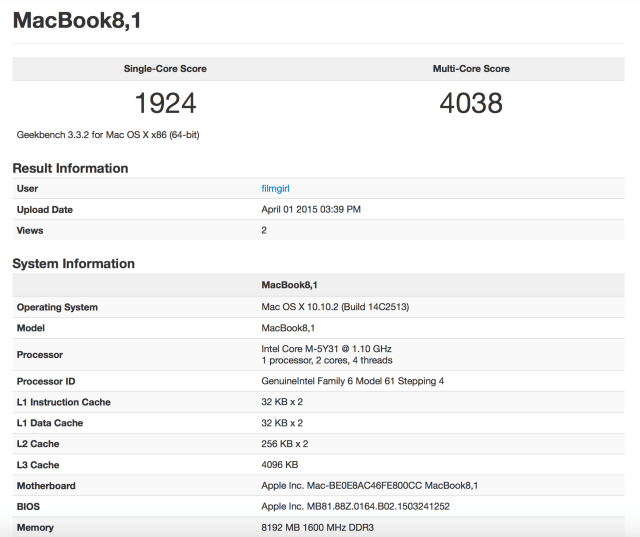Screen dimensions: 640x537
Task: Select the L3 Cache label
Action: pyautogui.click(x=38, y=465)
